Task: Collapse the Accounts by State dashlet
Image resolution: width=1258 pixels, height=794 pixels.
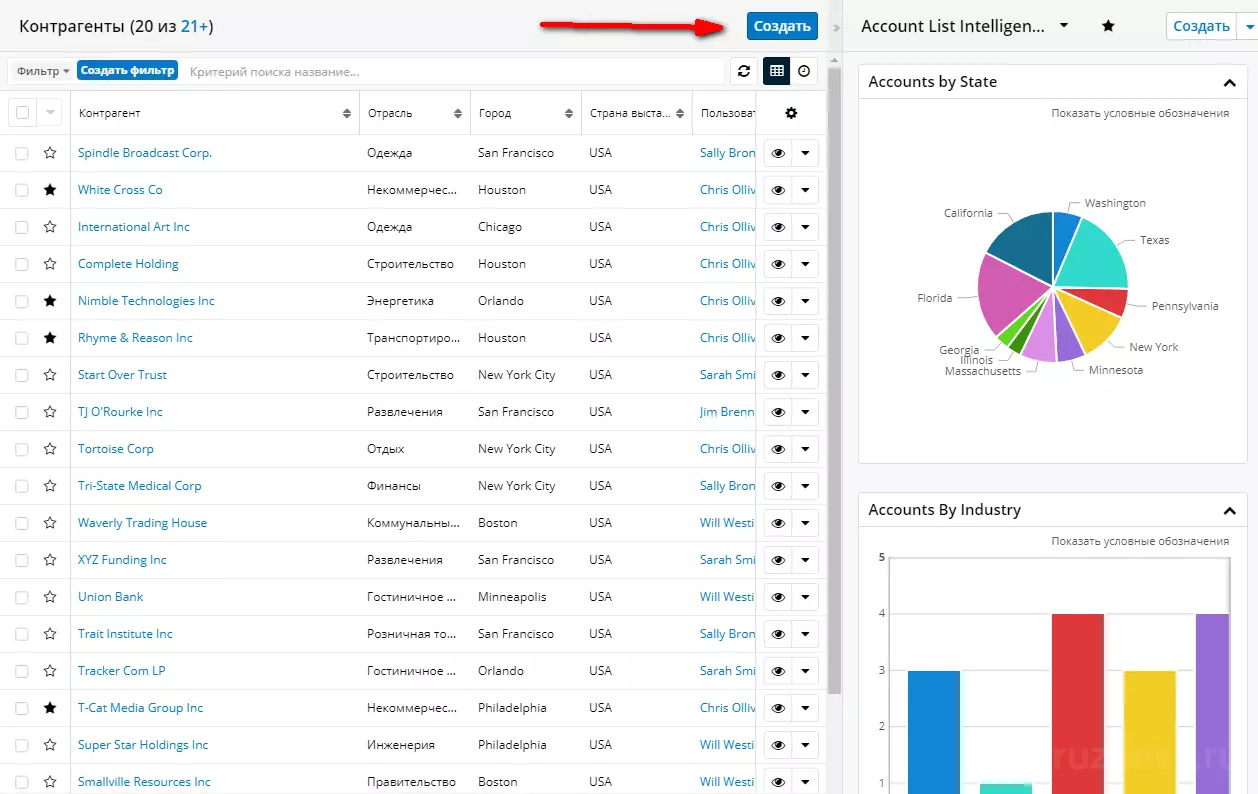Action: click(1229, 83)
